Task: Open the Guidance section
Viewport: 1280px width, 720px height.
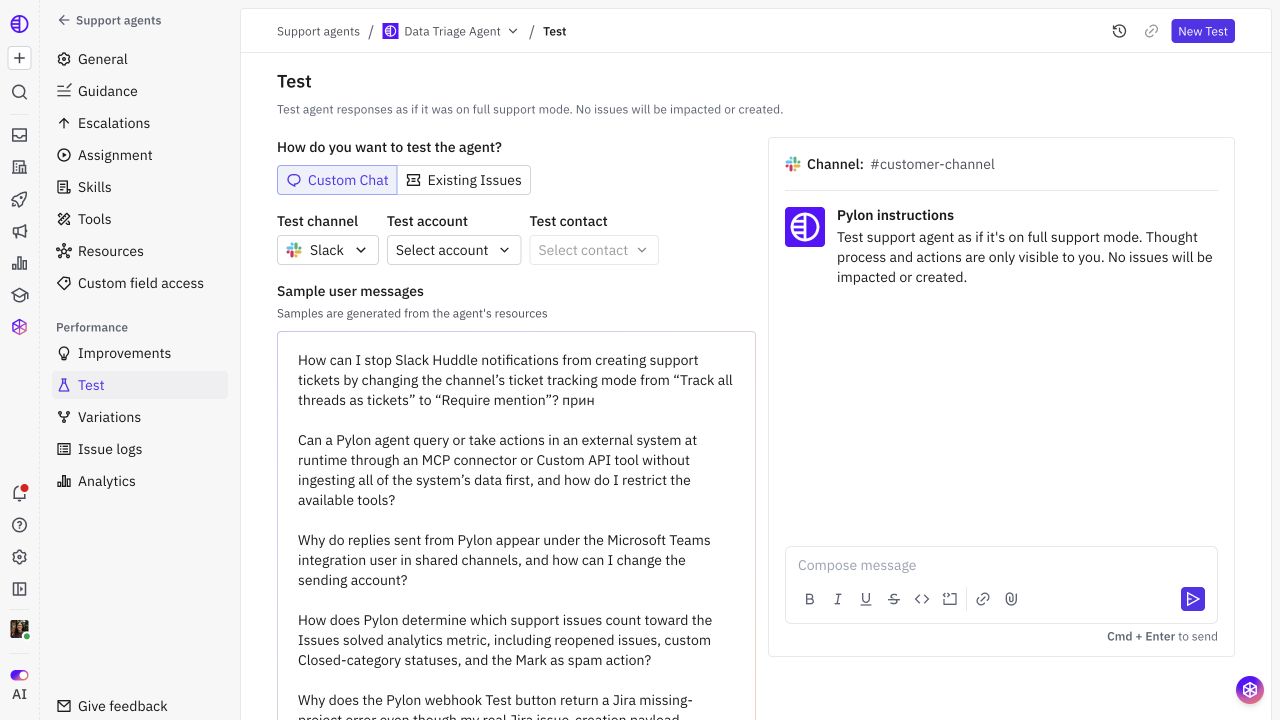Action: click(x=140, y=91)
